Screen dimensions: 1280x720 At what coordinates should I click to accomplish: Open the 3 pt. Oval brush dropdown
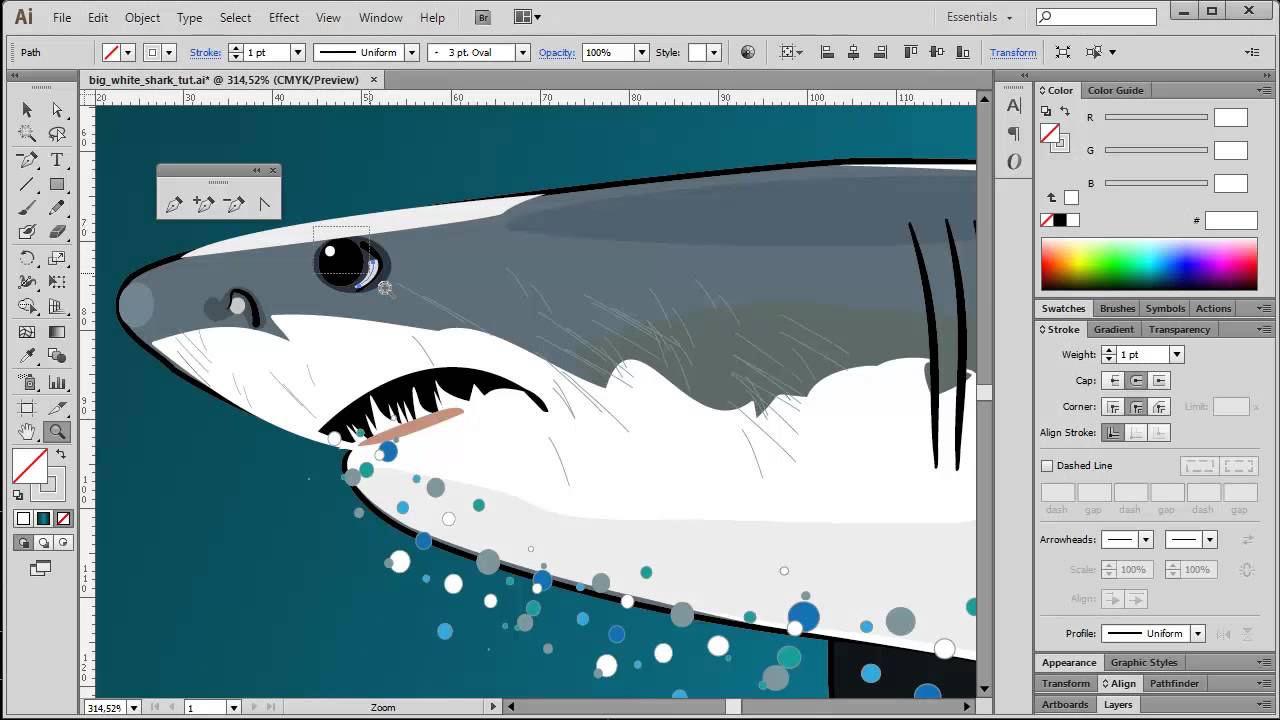pos(522,52)
